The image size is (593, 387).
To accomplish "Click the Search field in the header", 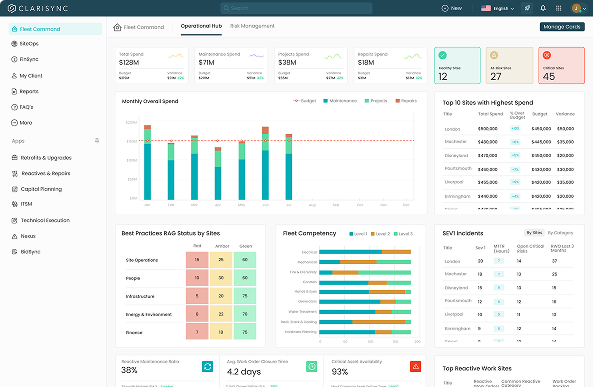I will point(296,8).
